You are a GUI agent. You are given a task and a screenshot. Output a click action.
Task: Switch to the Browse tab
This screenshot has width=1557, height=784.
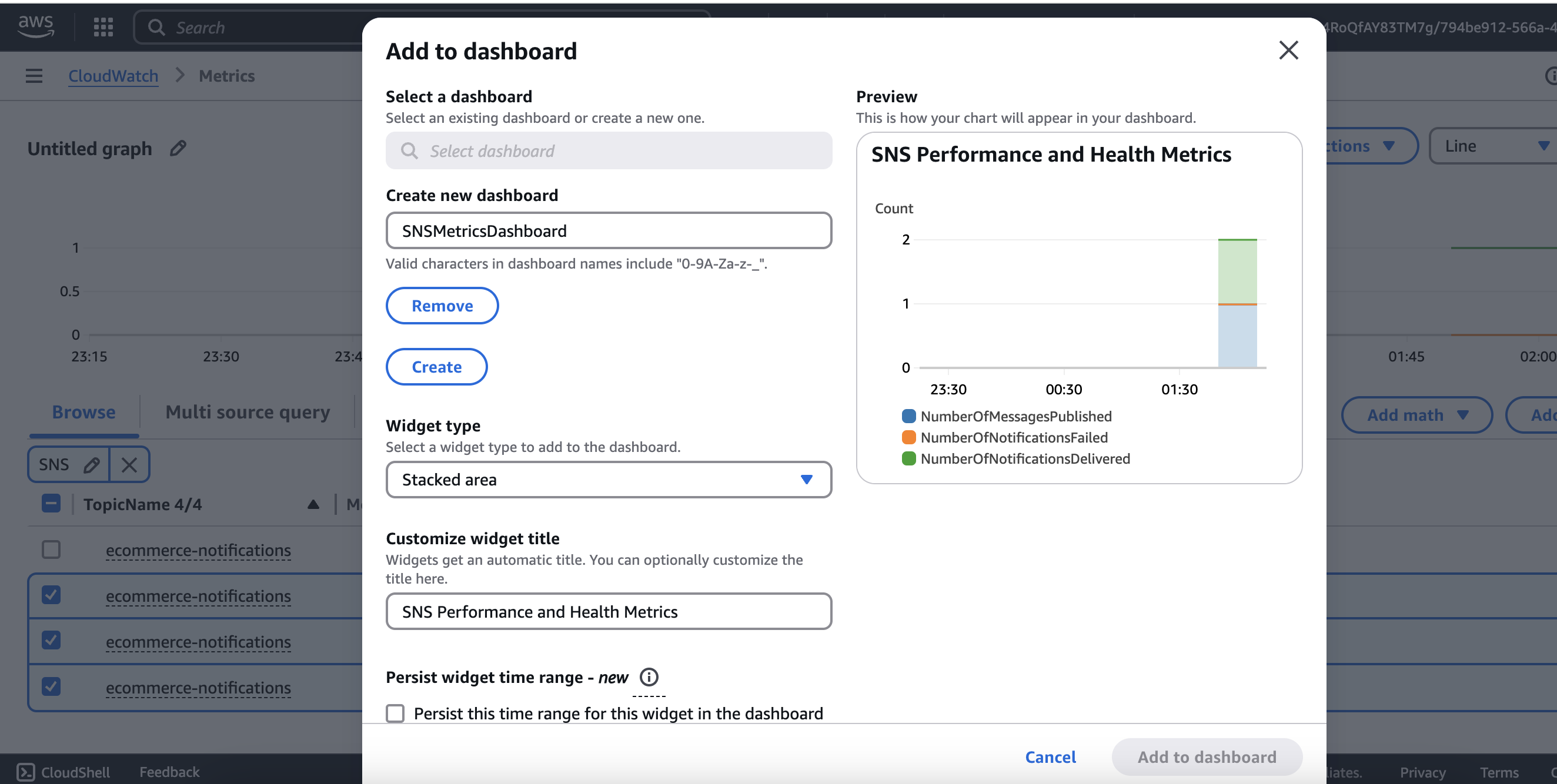[x=83, y=412]
